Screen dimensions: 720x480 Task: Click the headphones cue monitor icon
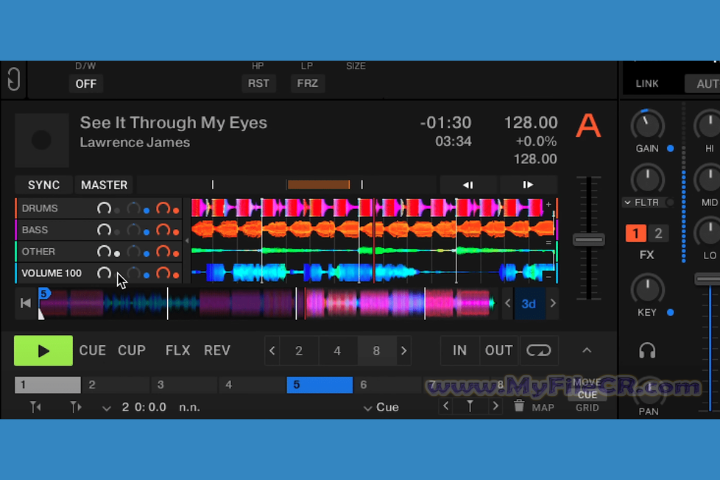point(647,350)
